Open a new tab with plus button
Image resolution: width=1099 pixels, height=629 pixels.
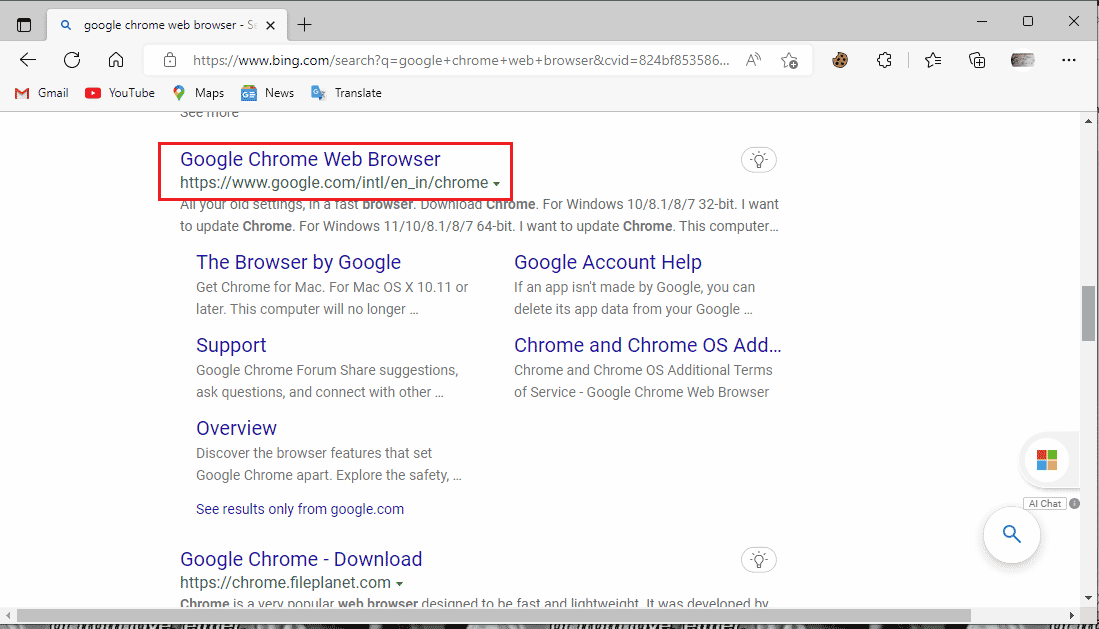[305, 24]
